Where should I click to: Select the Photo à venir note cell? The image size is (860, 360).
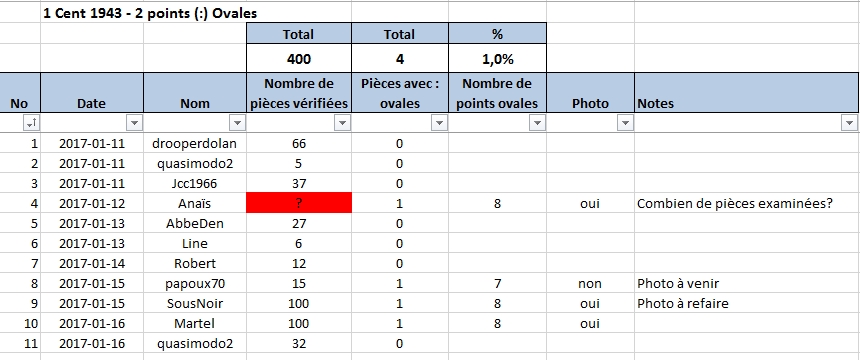pos(747,283)
